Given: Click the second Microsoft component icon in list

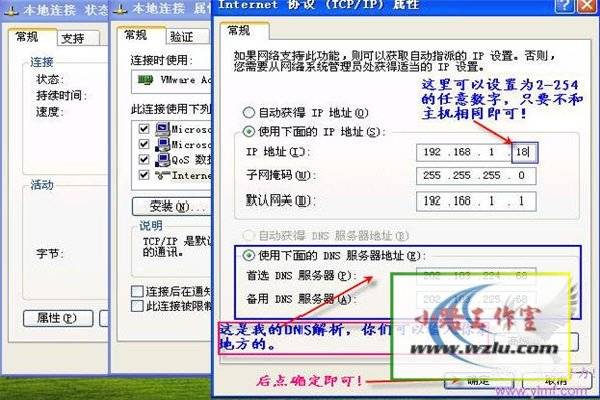Looking at the screenshot, I should pos(160,144).
